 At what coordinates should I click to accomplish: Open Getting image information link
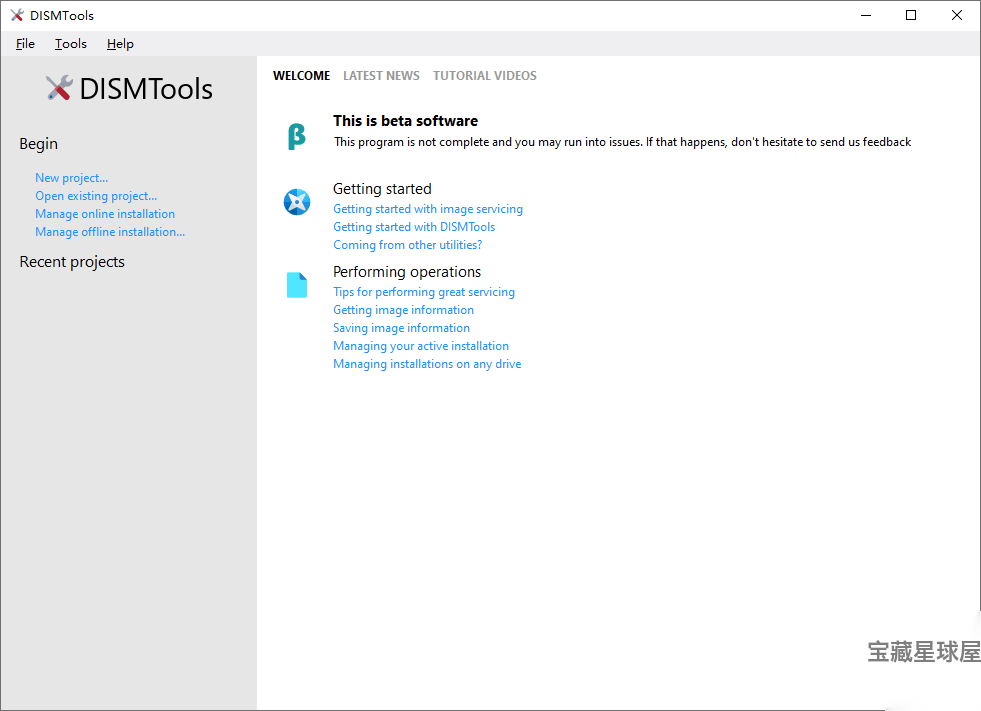(404, 310)
